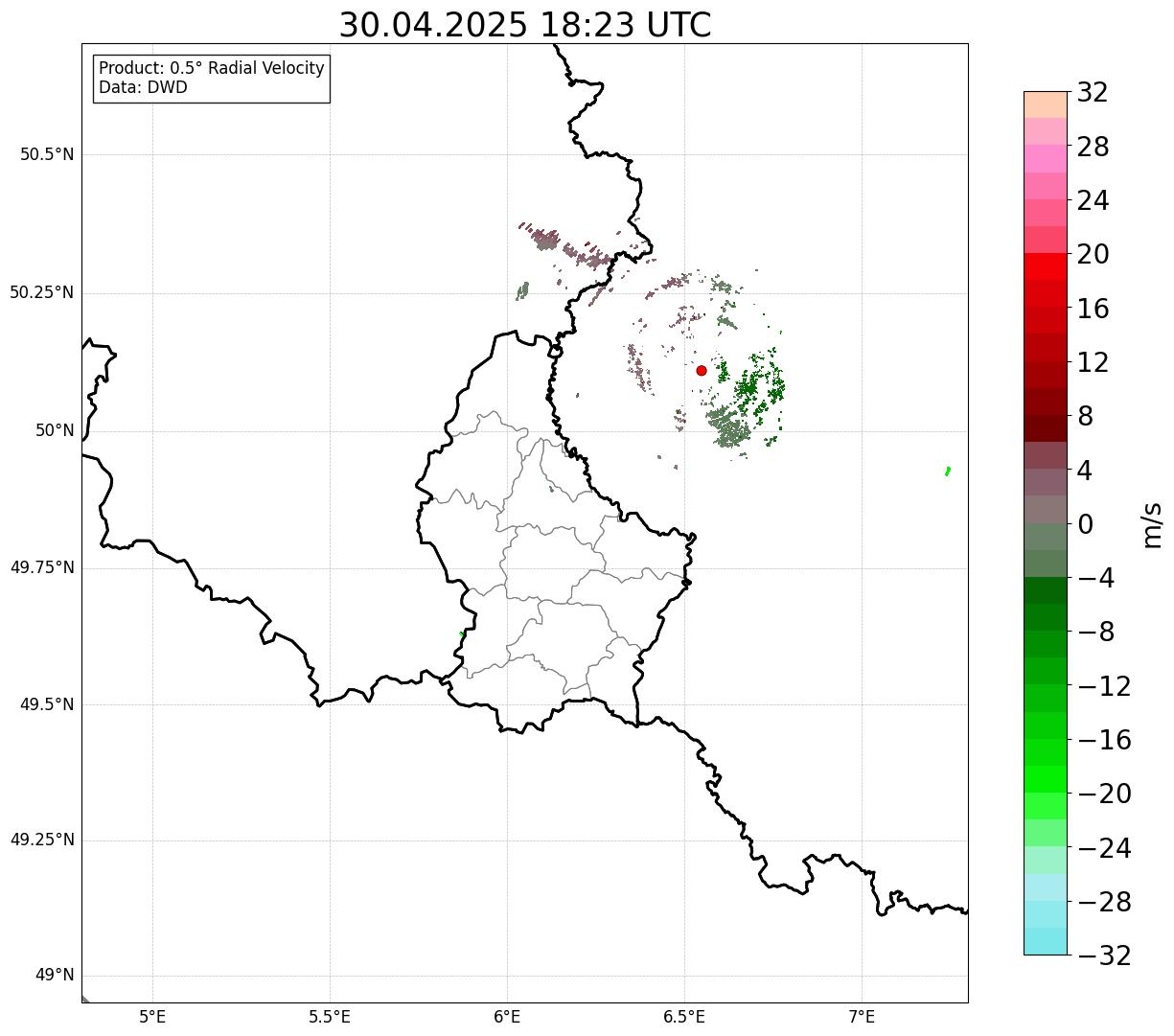Click the 49.75°N latitude label
This screenshot has height=1036, width=1174.
[42, 567]
